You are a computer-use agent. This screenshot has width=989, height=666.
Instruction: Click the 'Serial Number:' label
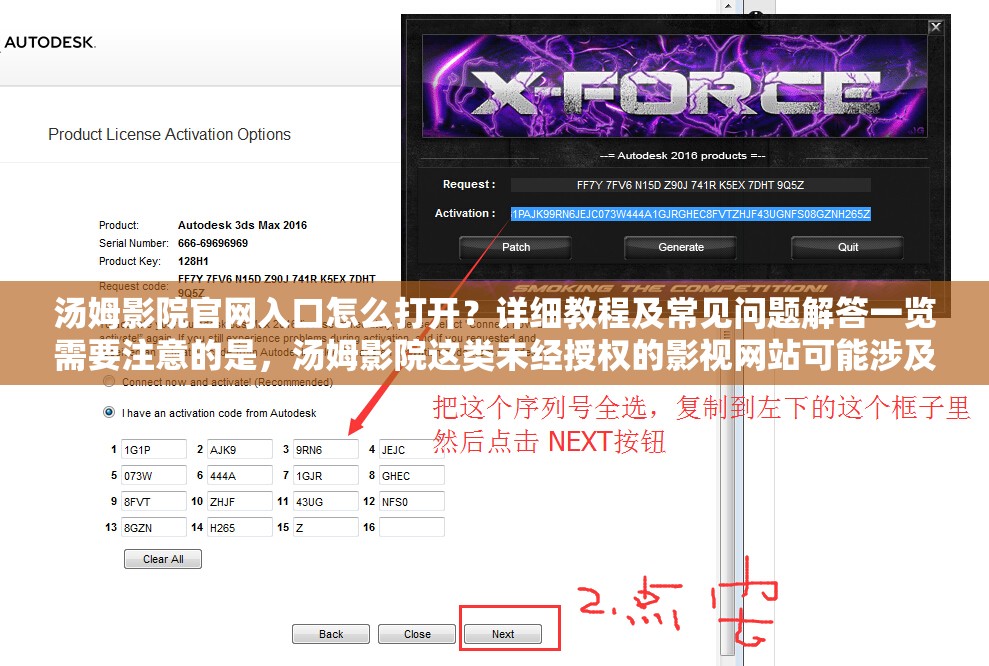point(134,243)
